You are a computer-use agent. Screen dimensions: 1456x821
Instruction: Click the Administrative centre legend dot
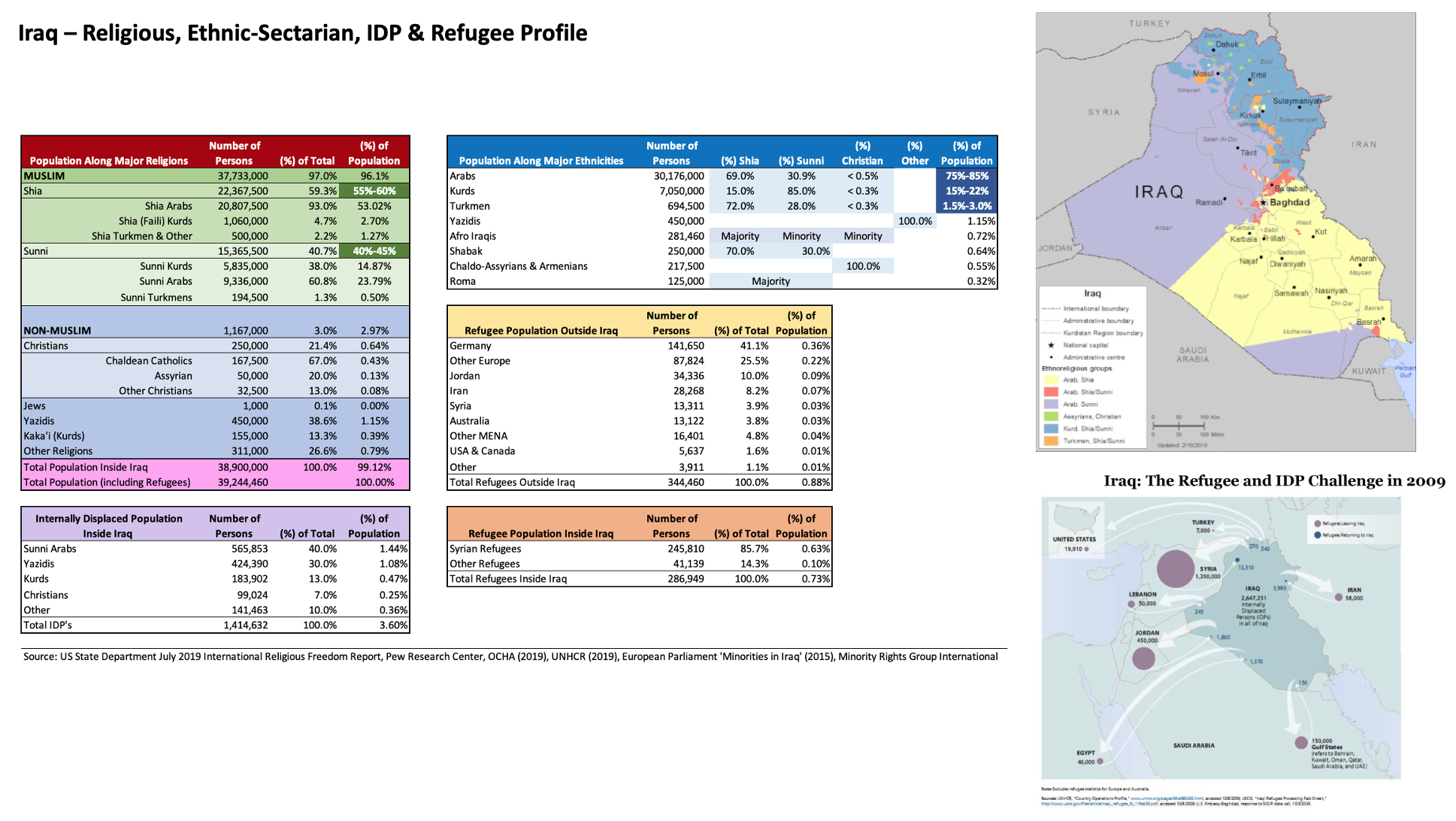1051,357
